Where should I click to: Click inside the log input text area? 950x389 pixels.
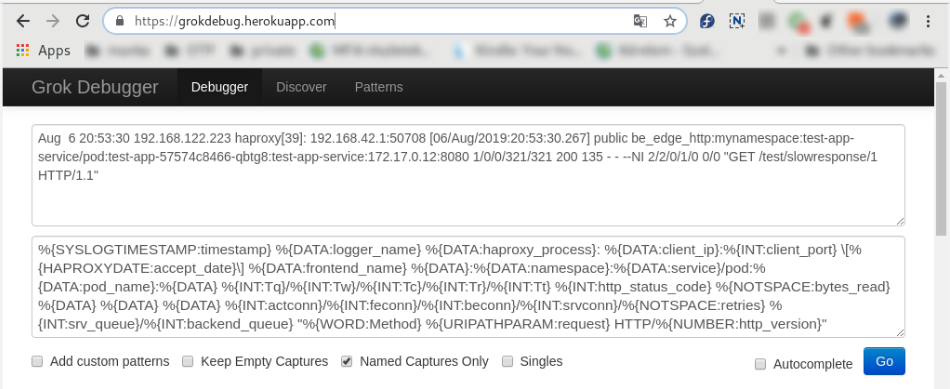click(x=468, y=175)
